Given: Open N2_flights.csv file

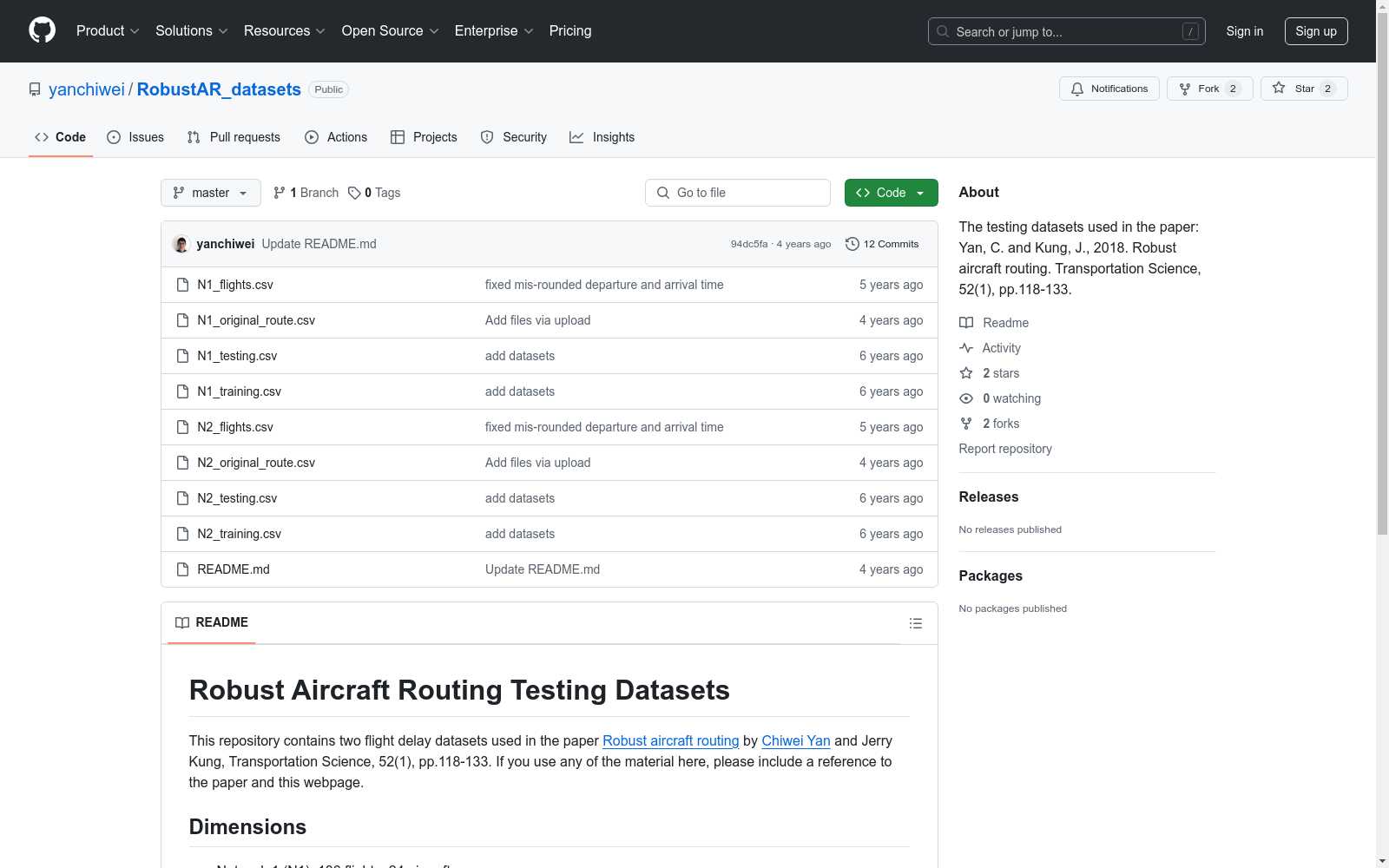Looking at the screenshot, I should tap(235, 427).
